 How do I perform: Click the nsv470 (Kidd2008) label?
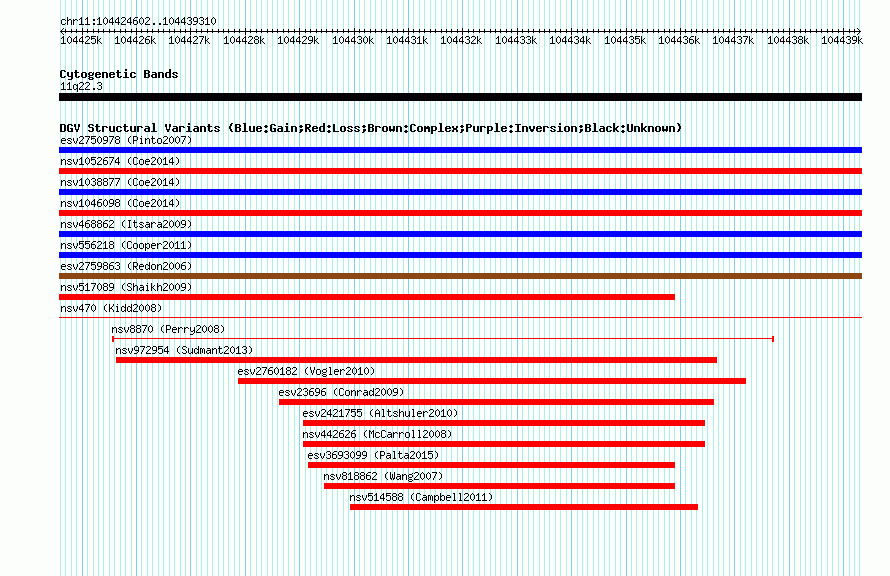[x=111, y=308]
